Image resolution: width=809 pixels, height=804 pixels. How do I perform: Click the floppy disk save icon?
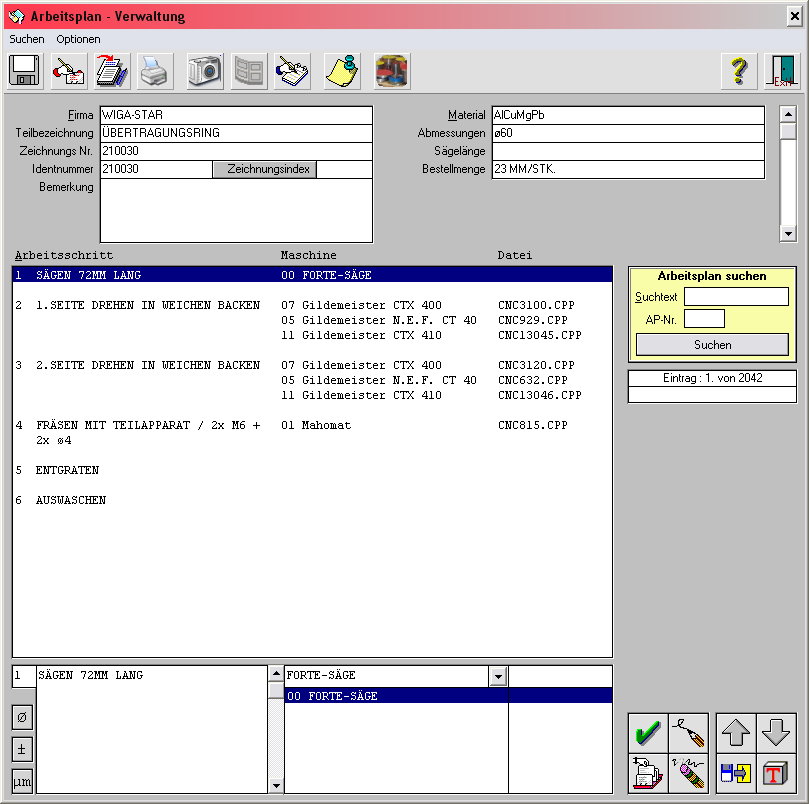(x=24, y=71)
